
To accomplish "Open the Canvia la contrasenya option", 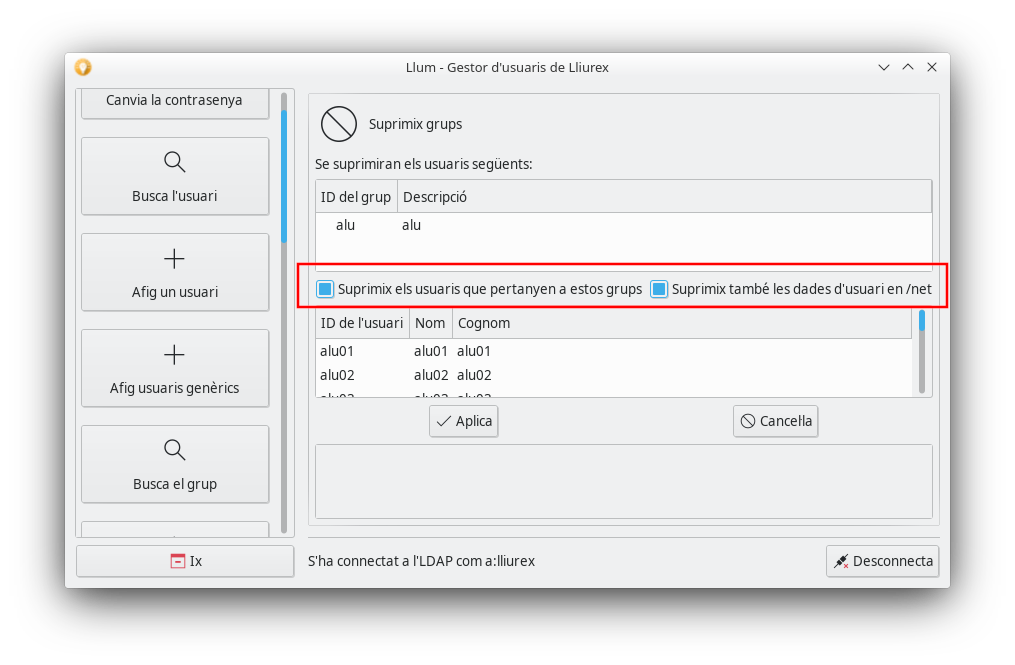I will (174, 101).
